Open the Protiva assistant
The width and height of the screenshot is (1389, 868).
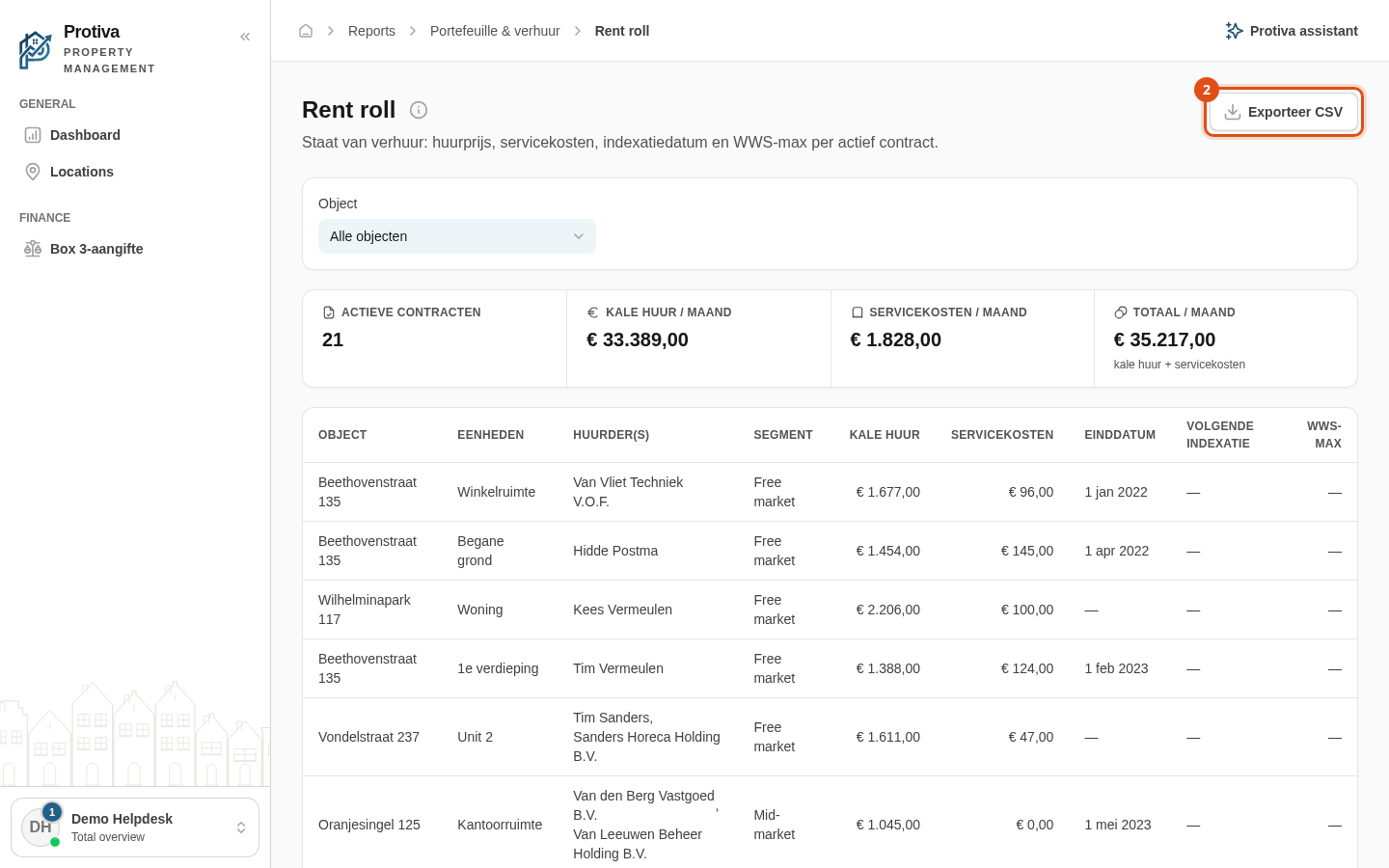coord(1292,31)
